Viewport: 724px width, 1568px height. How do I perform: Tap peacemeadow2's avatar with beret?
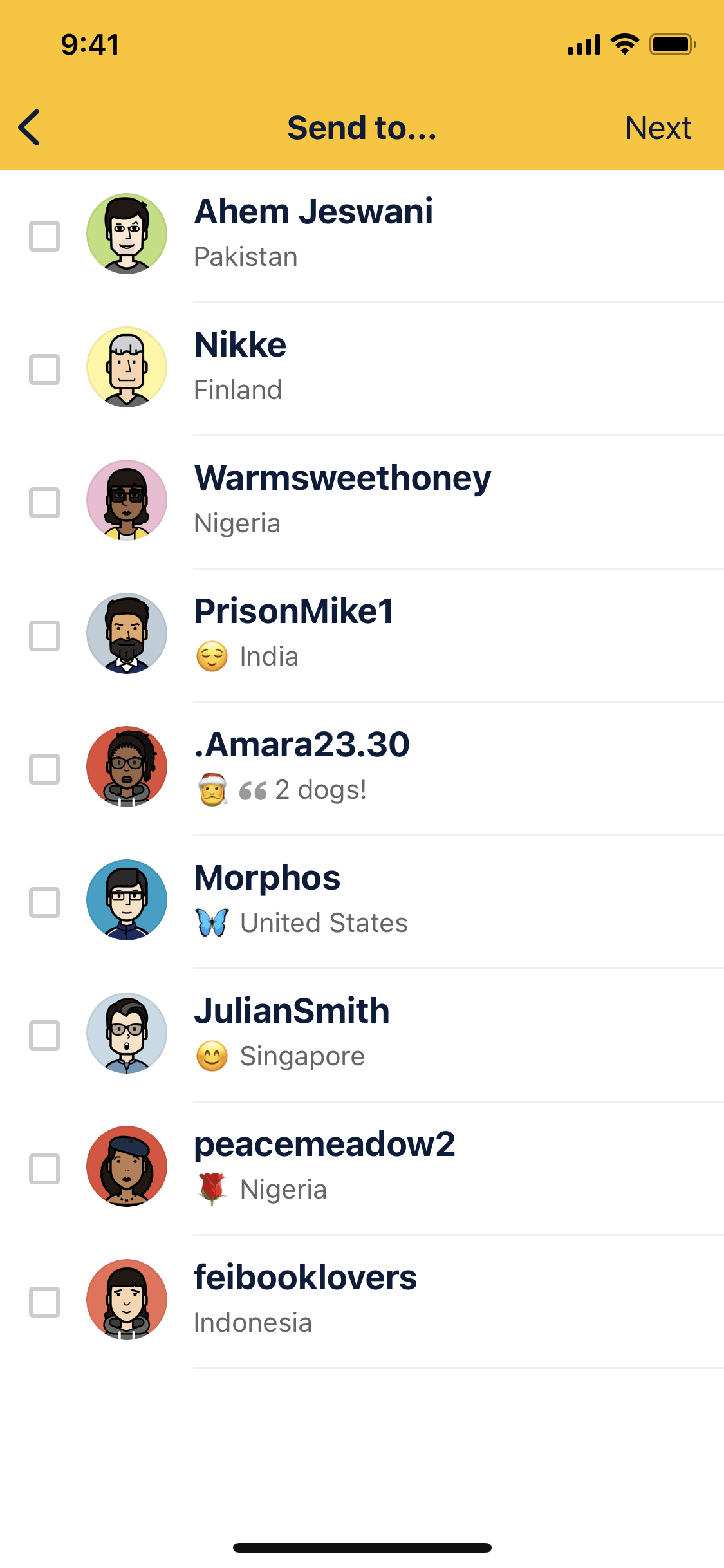(x=127, y=1166)
